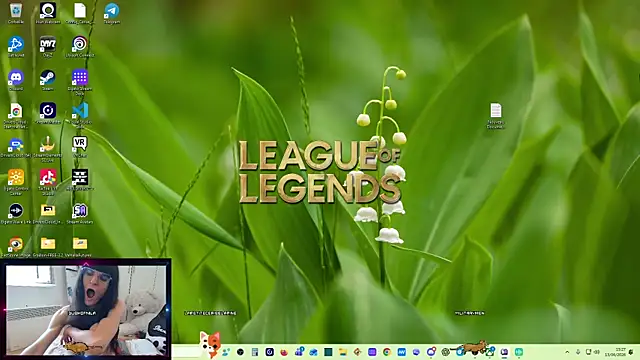Open the volume control in system tray
The height and width of the screenshot is (360, 640).
(597, 352)
